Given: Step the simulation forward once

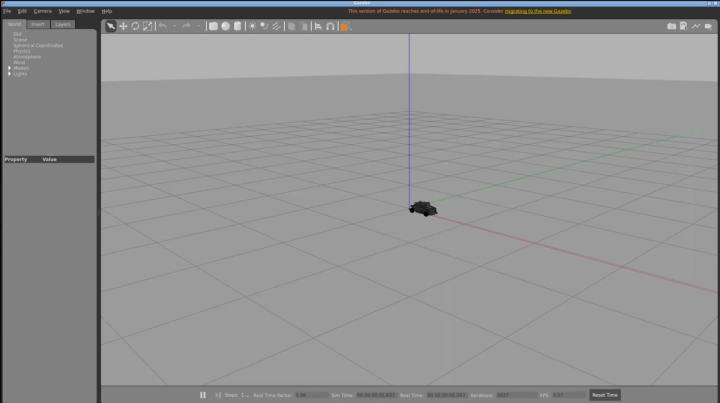Looking at the screenshot, I should click(218, 395).
